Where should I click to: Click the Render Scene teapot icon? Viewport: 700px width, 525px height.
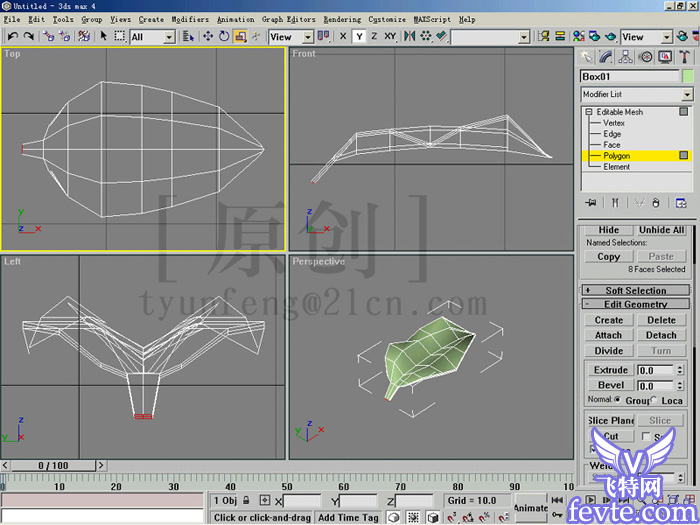[x=595, y=36]
